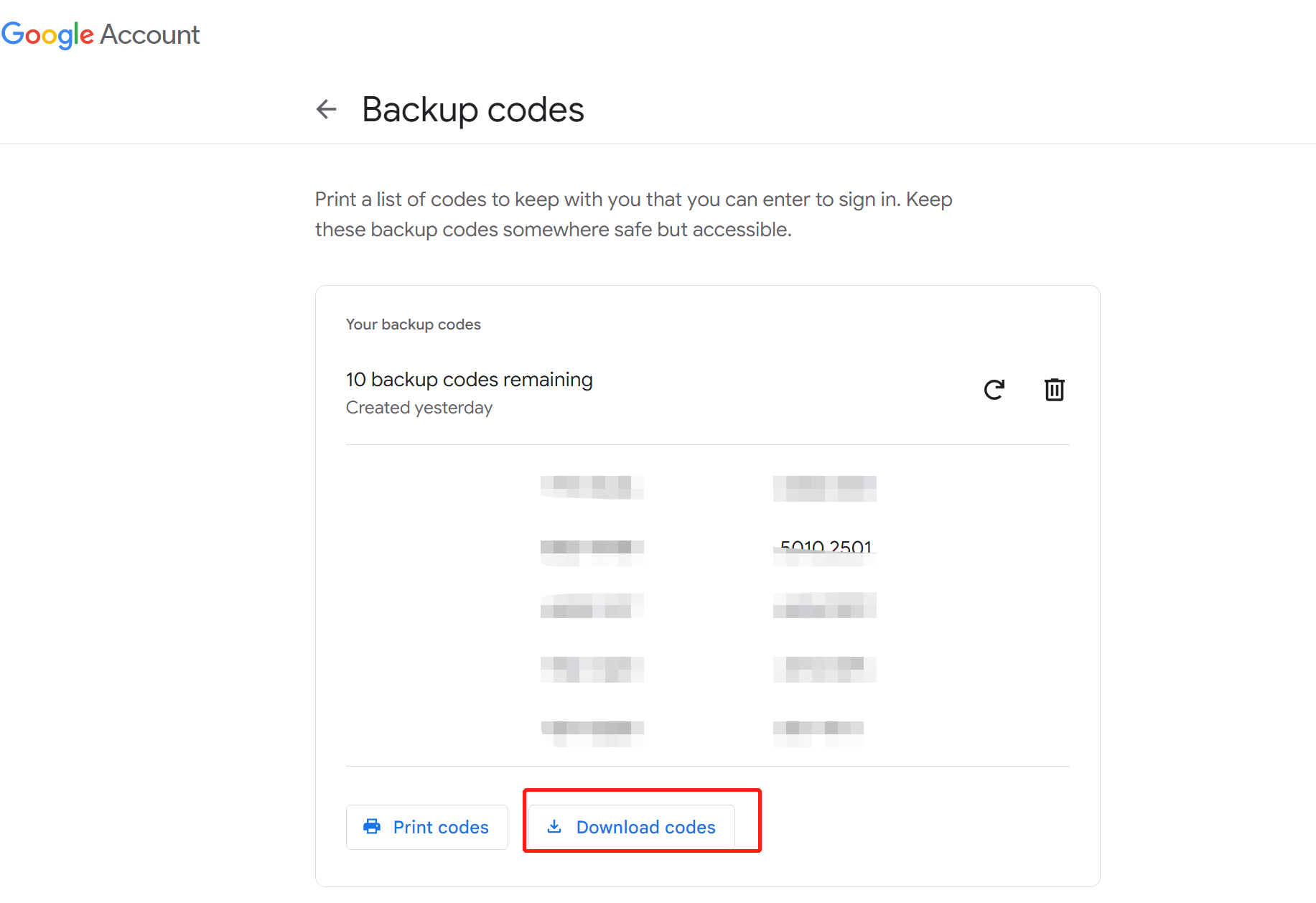This screenshot has width=1316, height=903.
Task: Select the blurred code in bottom-left row
Action: [592, 732]
